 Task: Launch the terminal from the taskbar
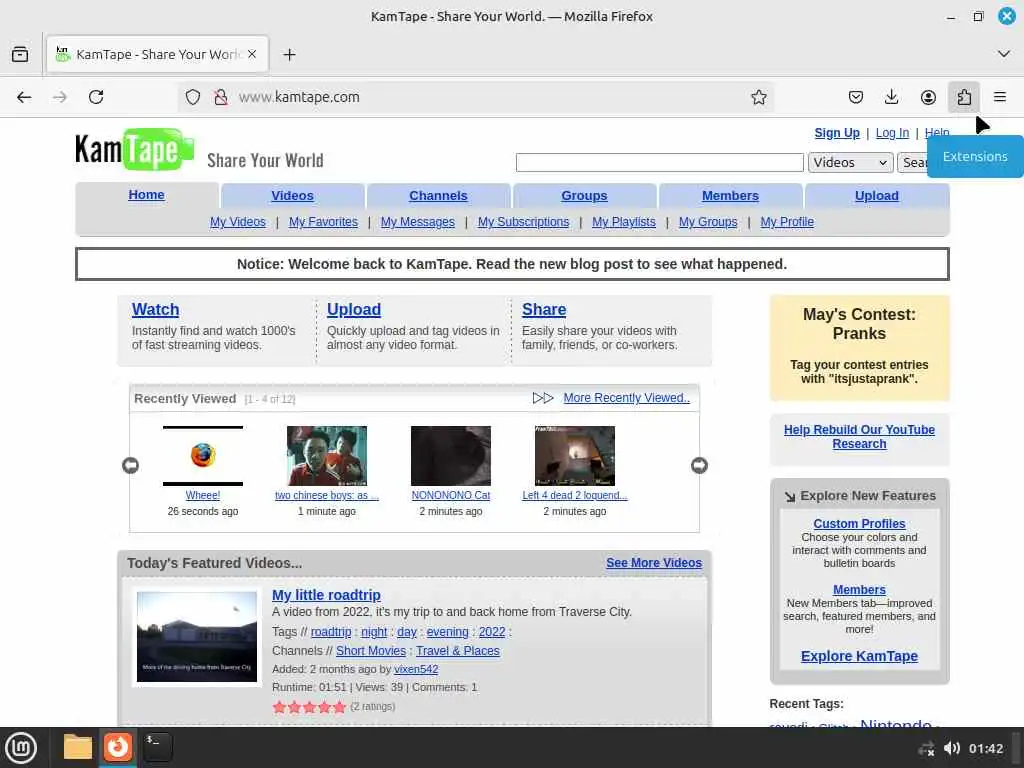[157, 747]
